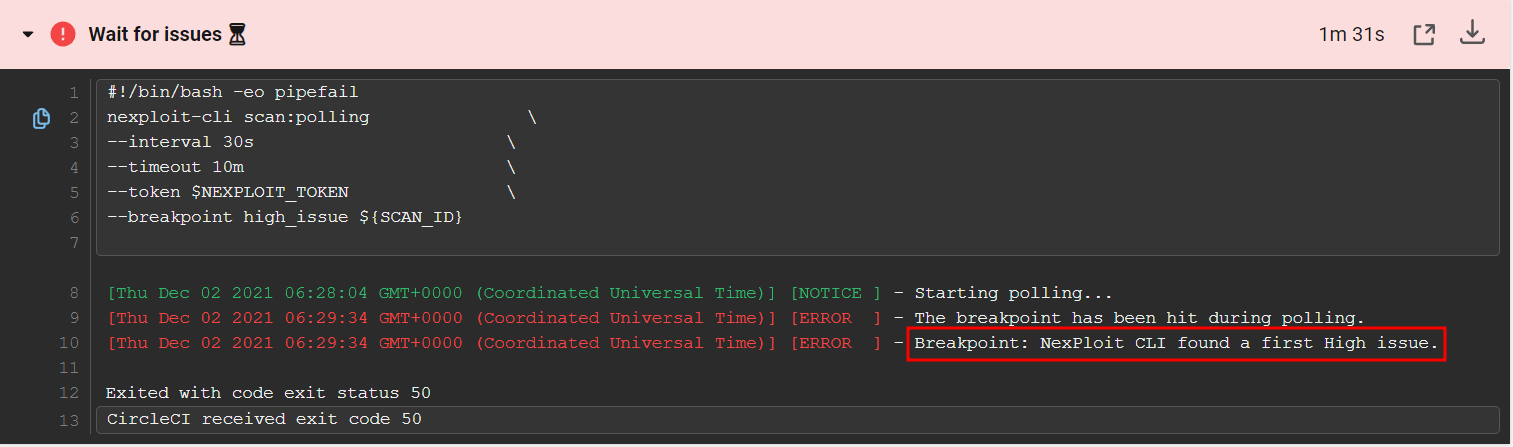Image resolution: width=1513 pixels, height=447 pixels.
Task: Download the step log file
Action: click(1471, 34)
